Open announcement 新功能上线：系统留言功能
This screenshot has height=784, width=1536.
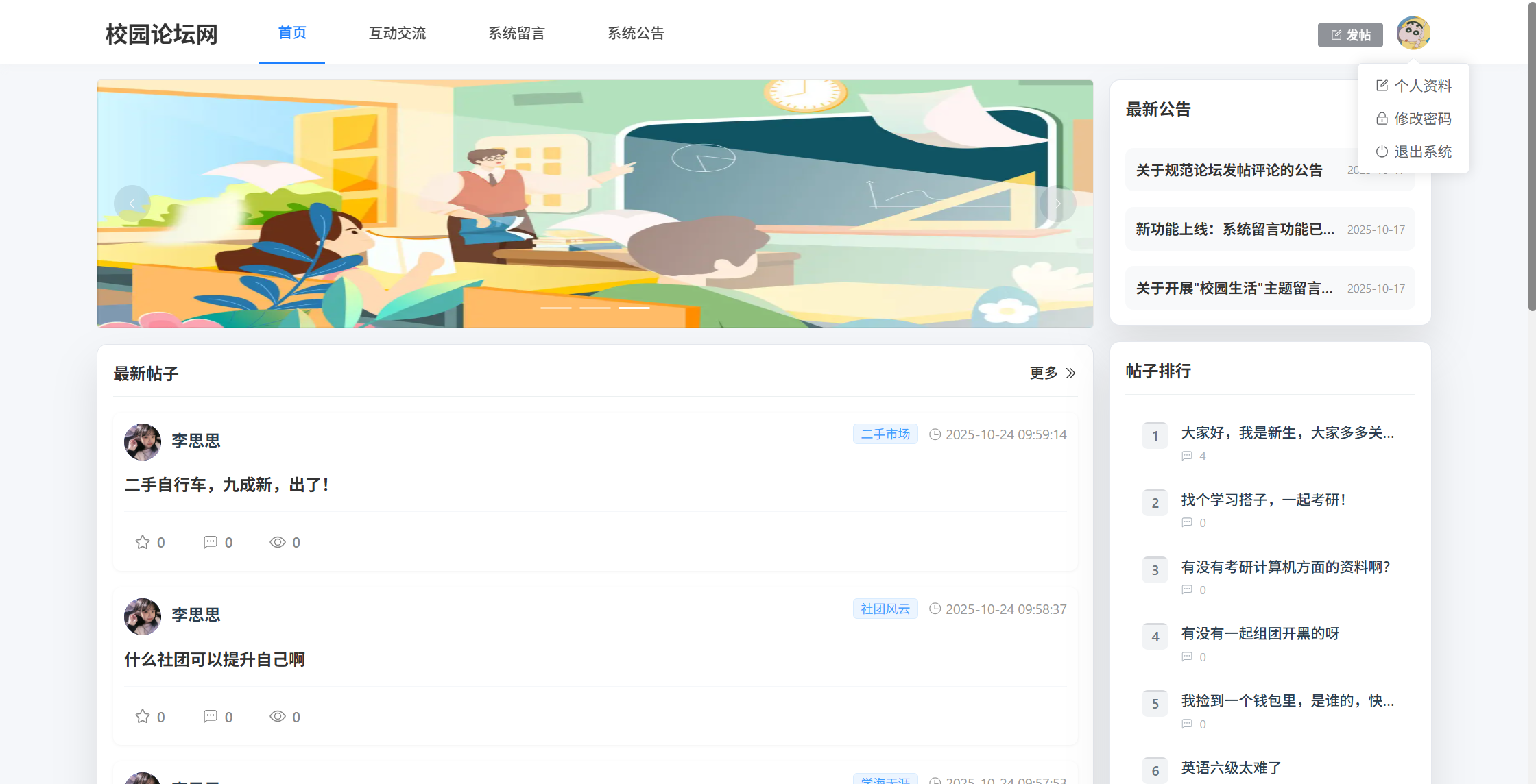[x=1235, y=229]
